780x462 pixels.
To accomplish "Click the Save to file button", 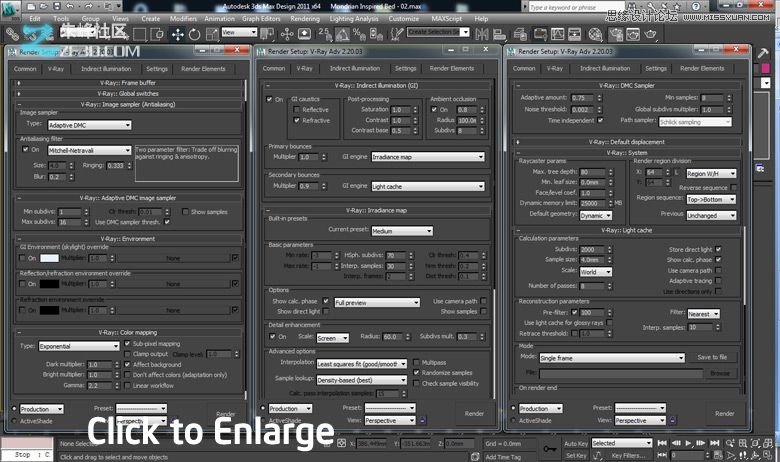I will tap(712, 357).
